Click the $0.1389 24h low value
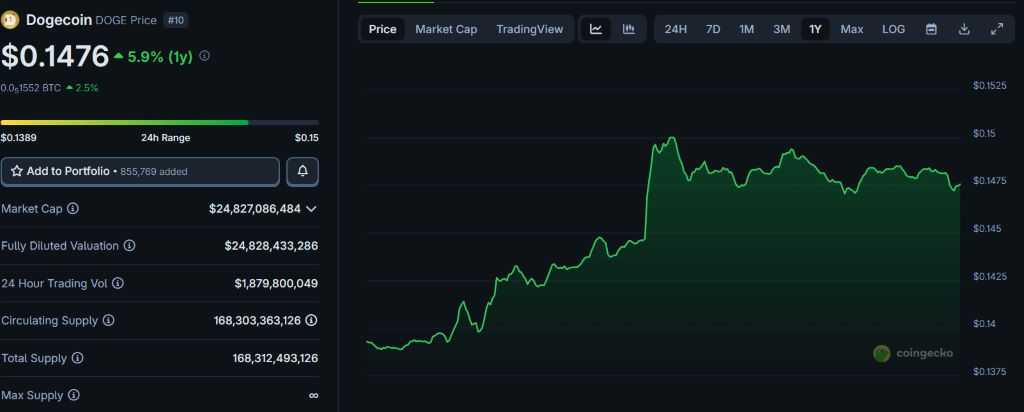1024x412 pixels. click(x=18, y=138)
